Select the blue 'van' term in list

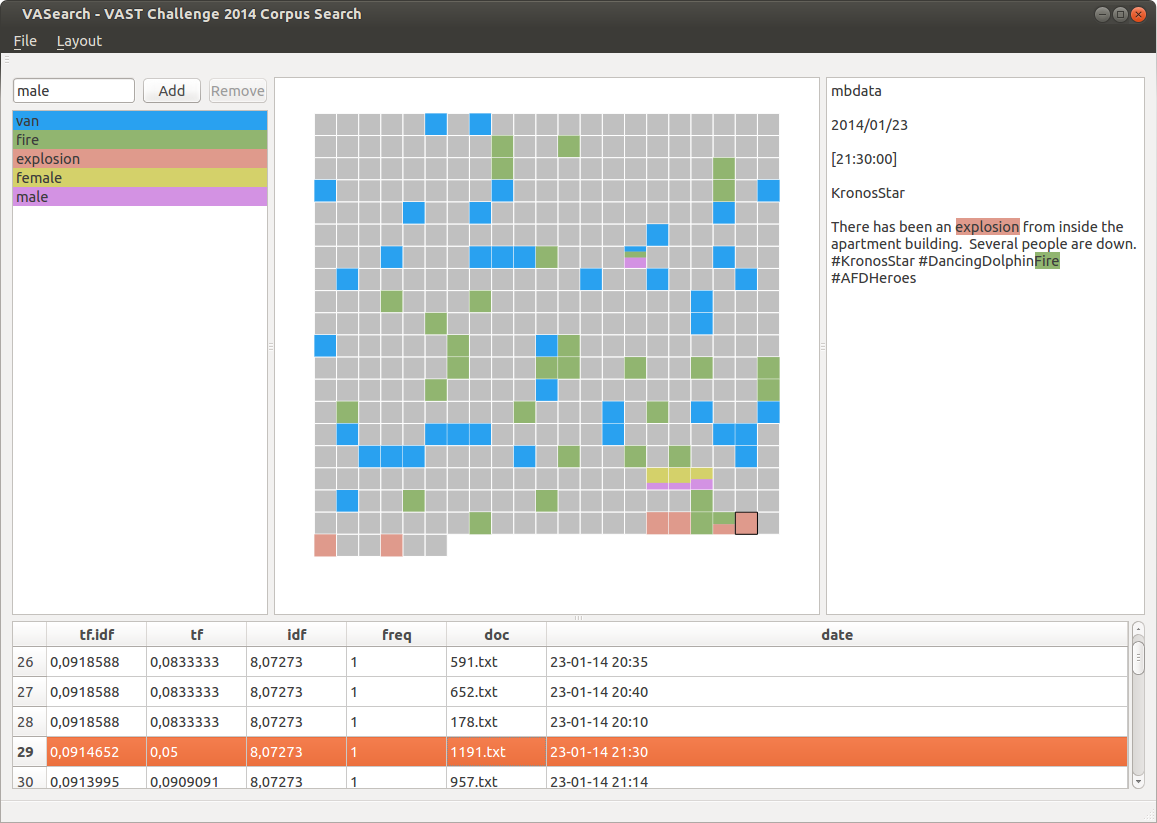(140, 121)
